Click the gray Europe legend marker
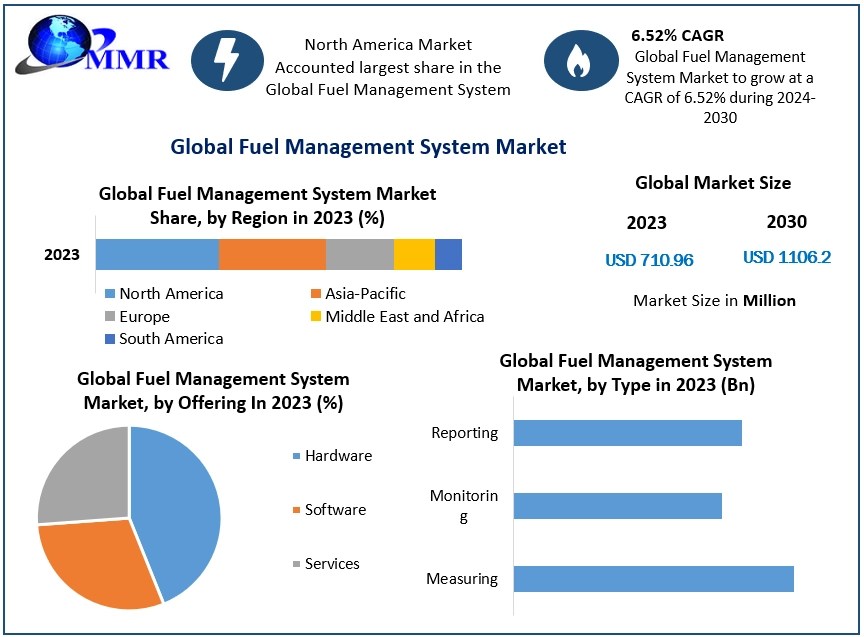Viewport: 864px width, 637px height. [x=112, y=316]
